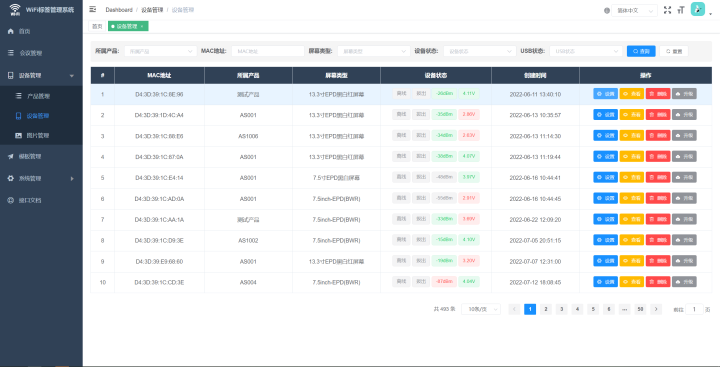Screen dimensions: 720x367
Task: Click the pagination ellipsis button
Action: (624, 309)
